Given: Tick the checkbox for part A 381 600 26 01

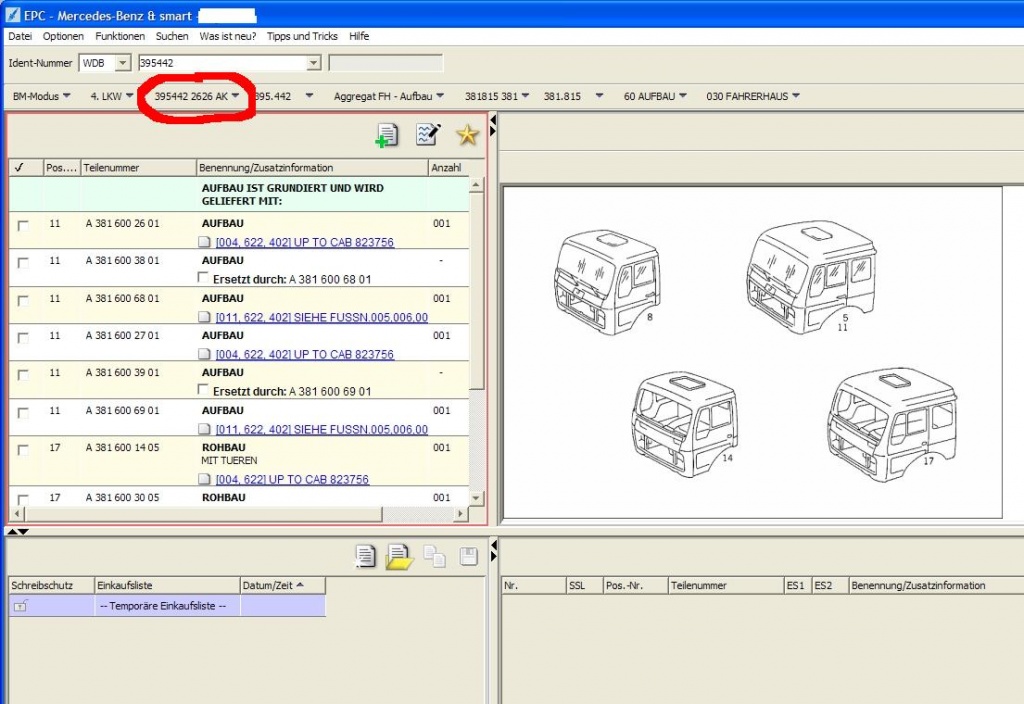Looking at the screenshot, I should 24,225.
